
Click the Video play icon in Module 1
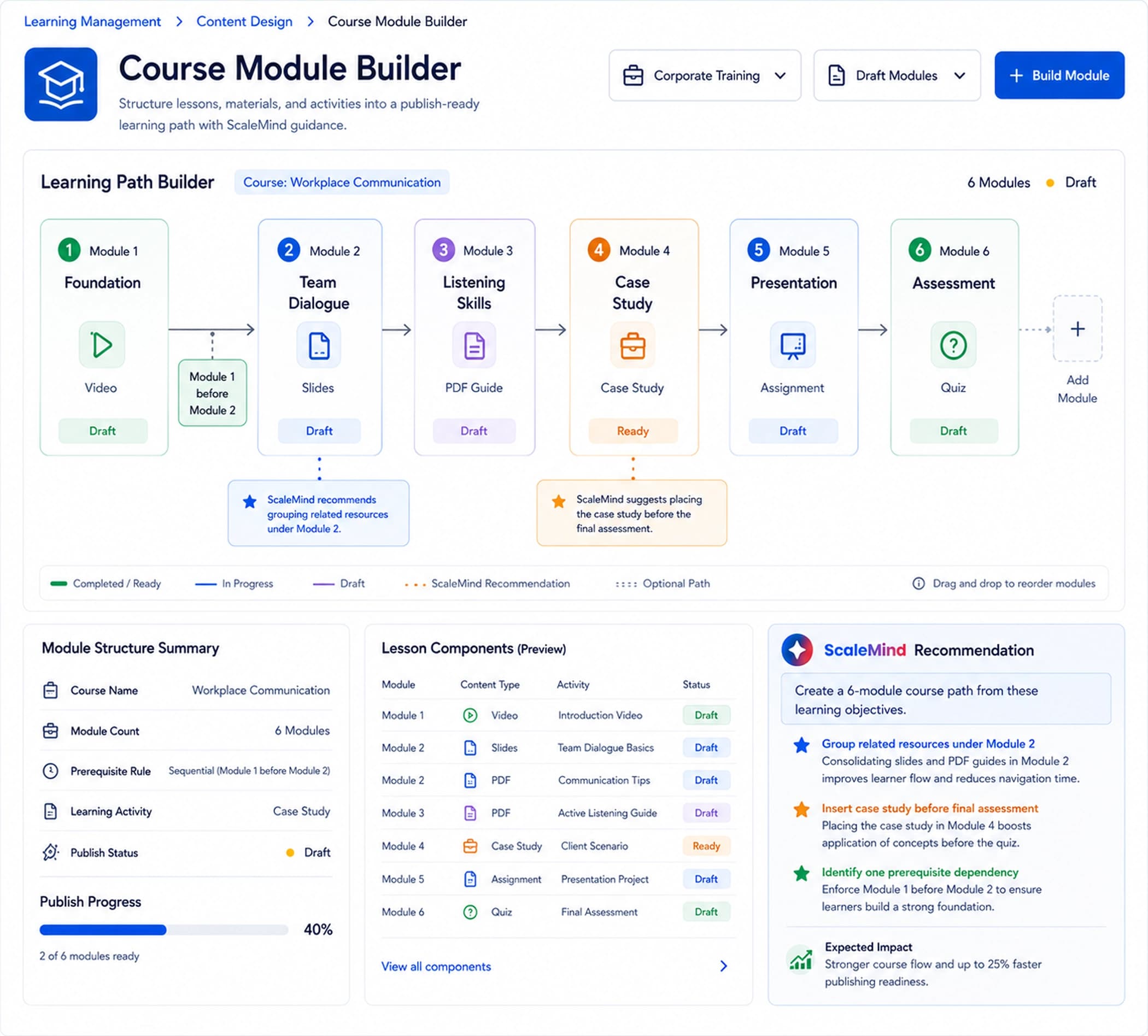click(x=102, y=344)
